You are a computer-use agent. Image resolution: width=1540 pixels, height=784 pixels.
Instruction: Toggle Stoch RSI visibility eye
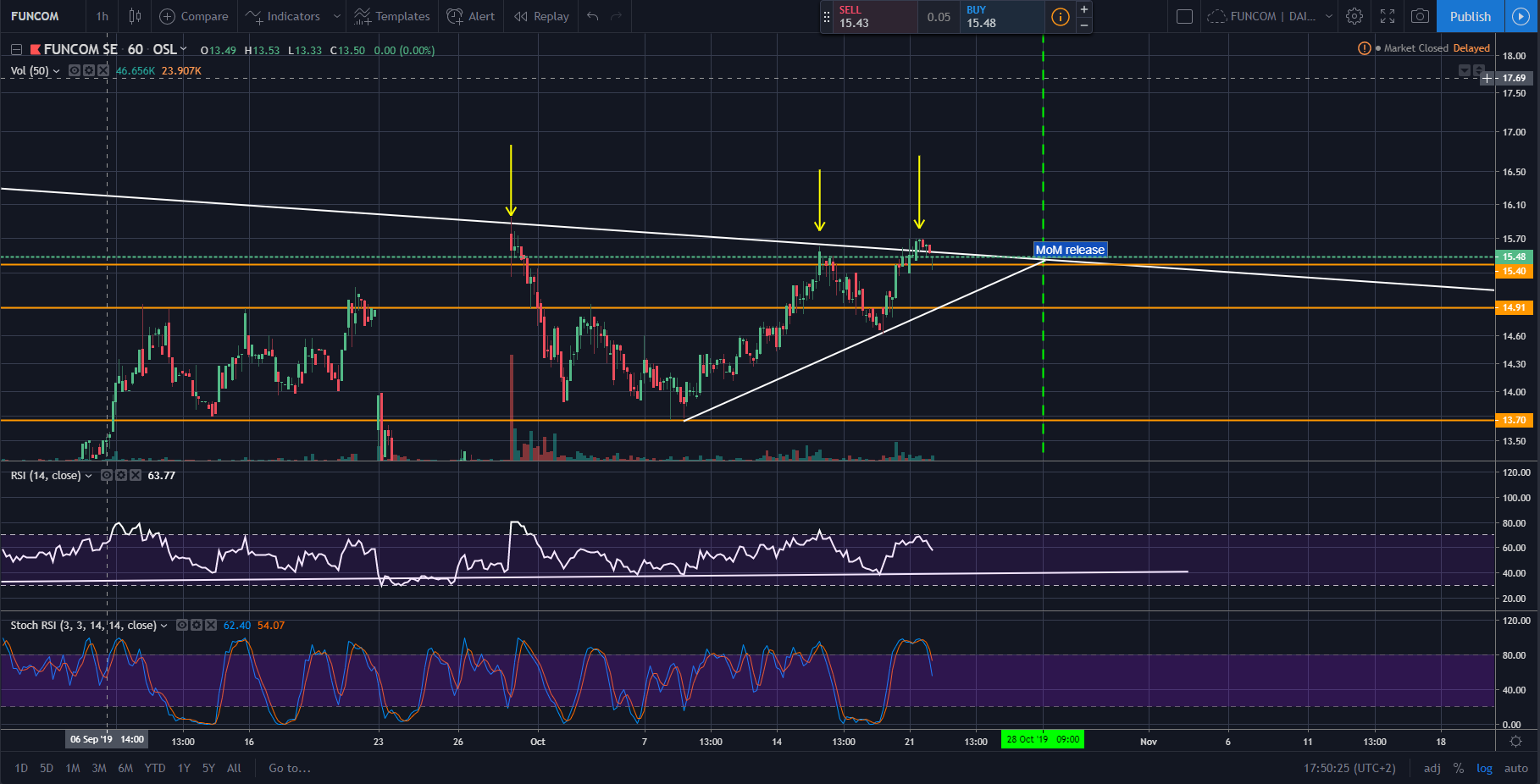[x=182, y=626]
